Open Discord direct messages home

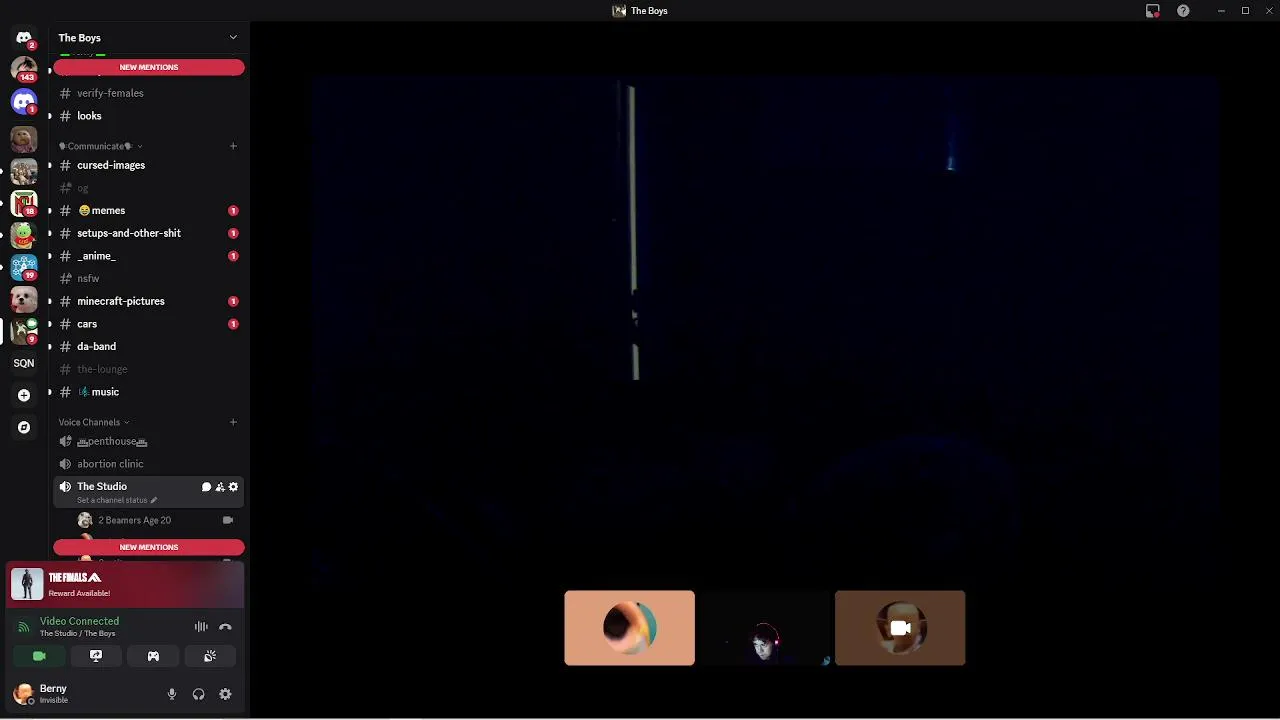(x=24, y=38)
